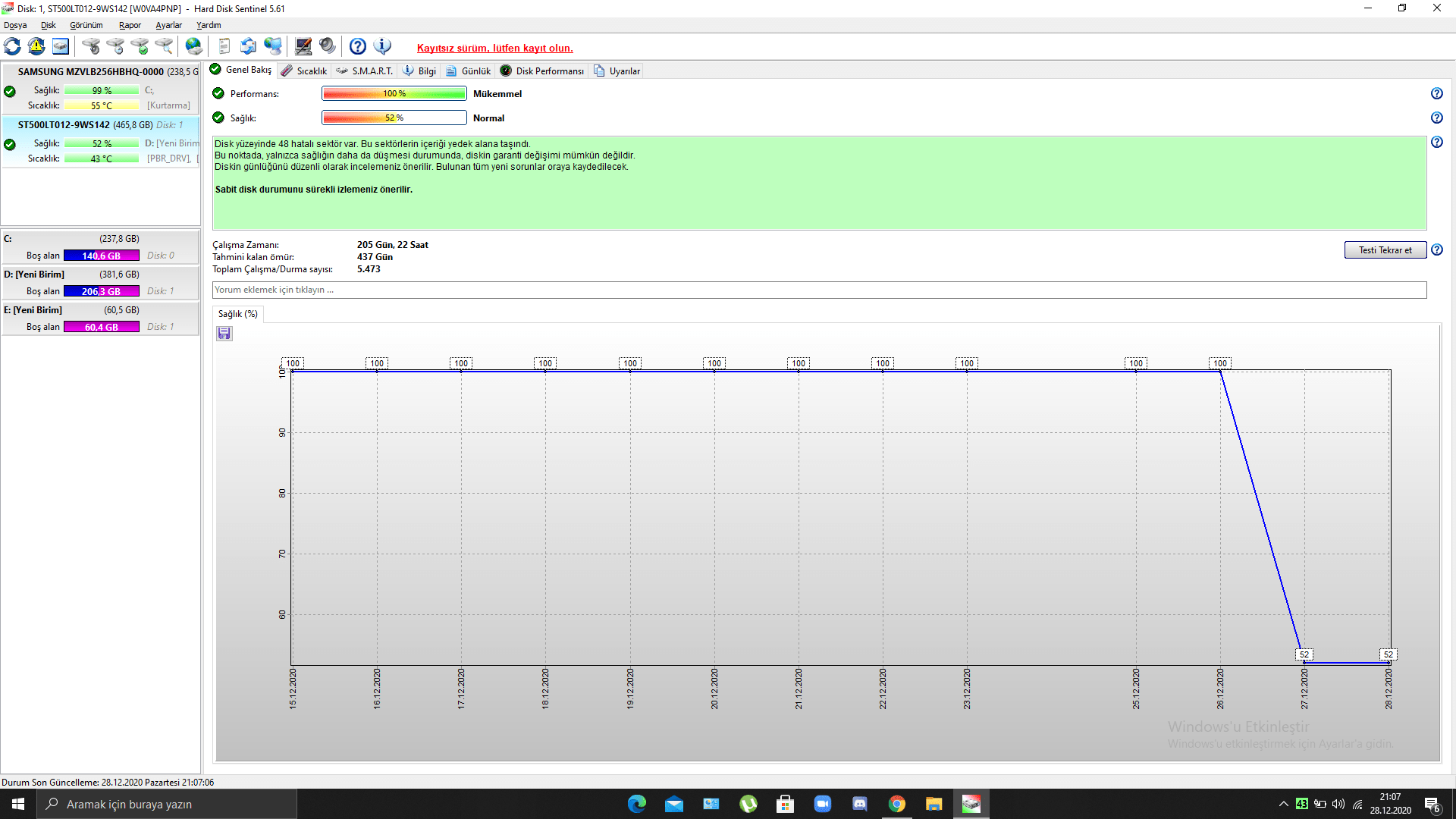The width and height of the screenshot is (1456, 819).
Task: Click the globe disk toolbar icon
Action: (x=194, y=46)
